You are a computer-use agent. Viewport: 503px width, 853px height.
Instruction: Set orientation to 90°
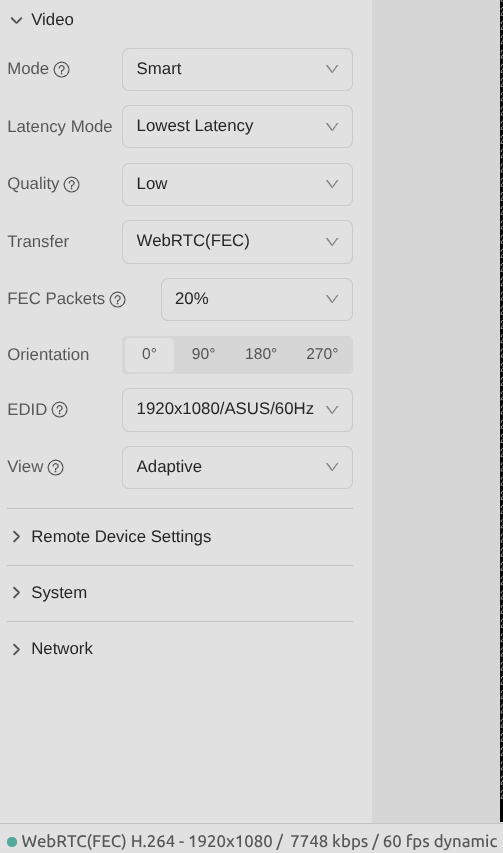click(x=203, y=355)
